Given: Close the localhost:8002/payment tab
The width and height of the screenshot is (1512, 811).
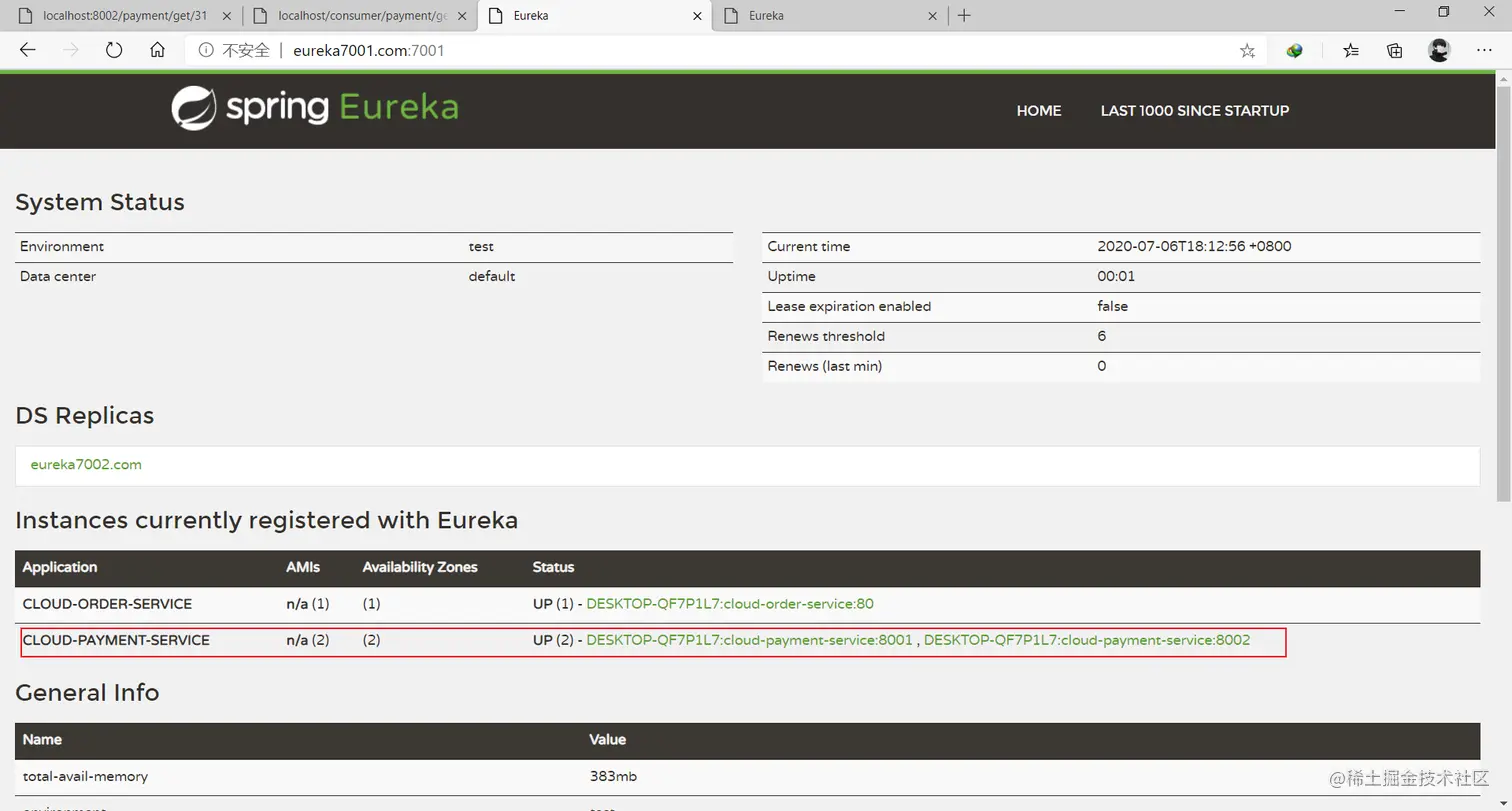Looking at the screenshot, I should [x=225, y=16].
